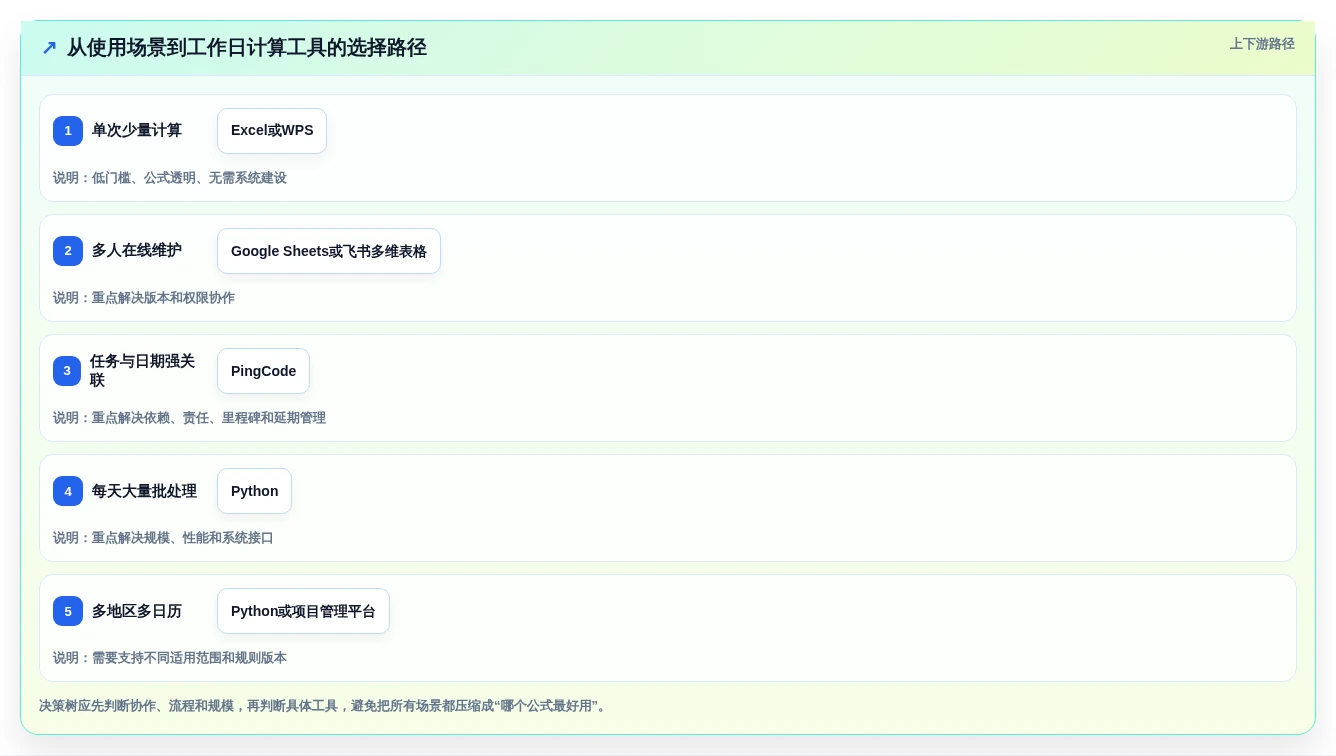Select the Python或项目管理平台 chip
This screenshot has width=1336, height=756.
(303, 611)
